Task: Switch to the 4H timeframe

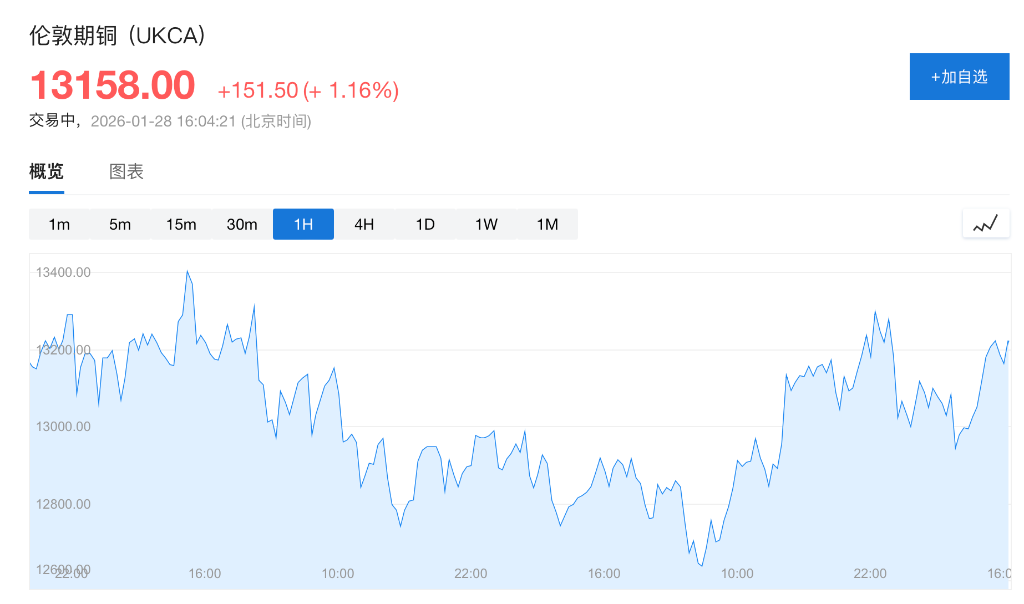Action: click(364, 224)
